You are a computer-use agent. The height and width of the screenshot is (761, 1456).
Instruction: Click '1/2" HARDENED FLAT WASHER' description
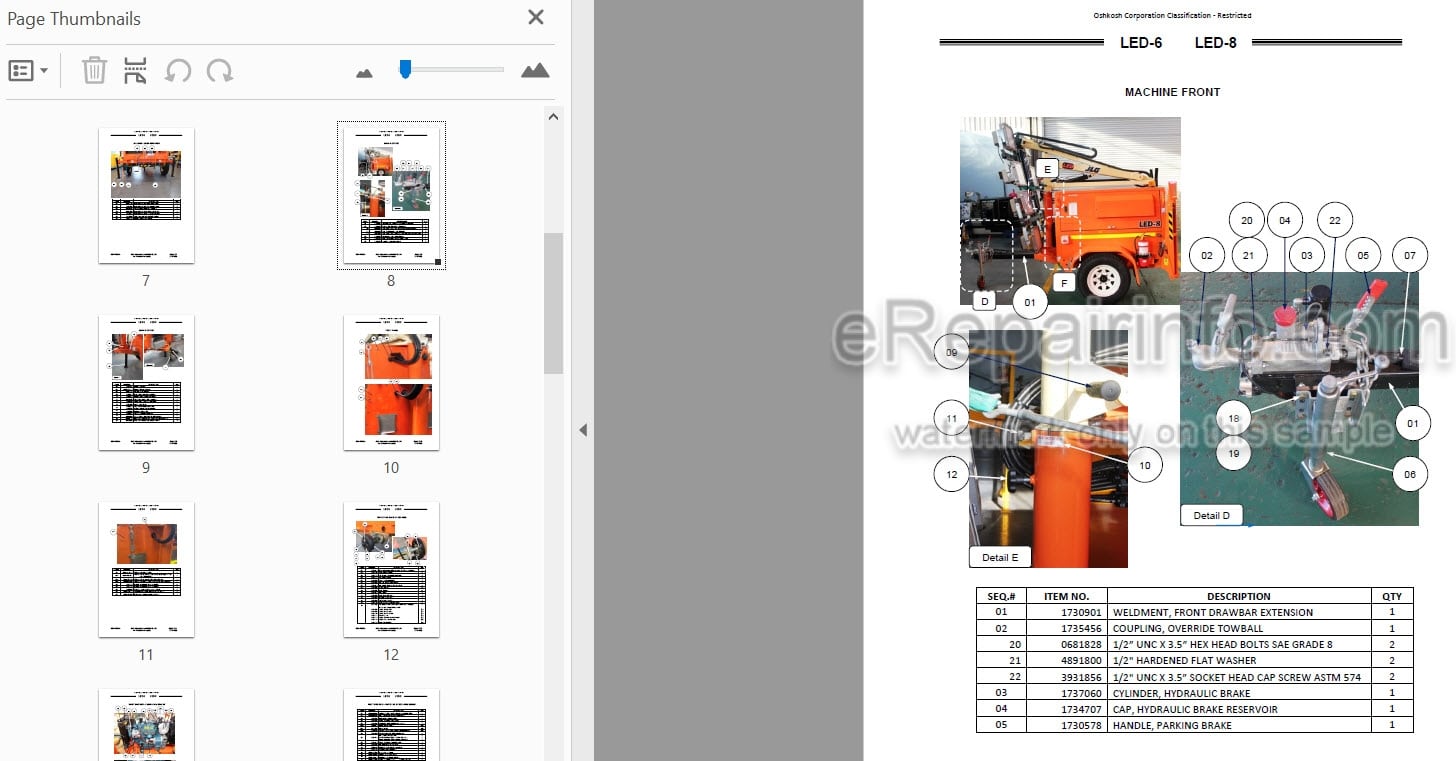[1185, 661]
